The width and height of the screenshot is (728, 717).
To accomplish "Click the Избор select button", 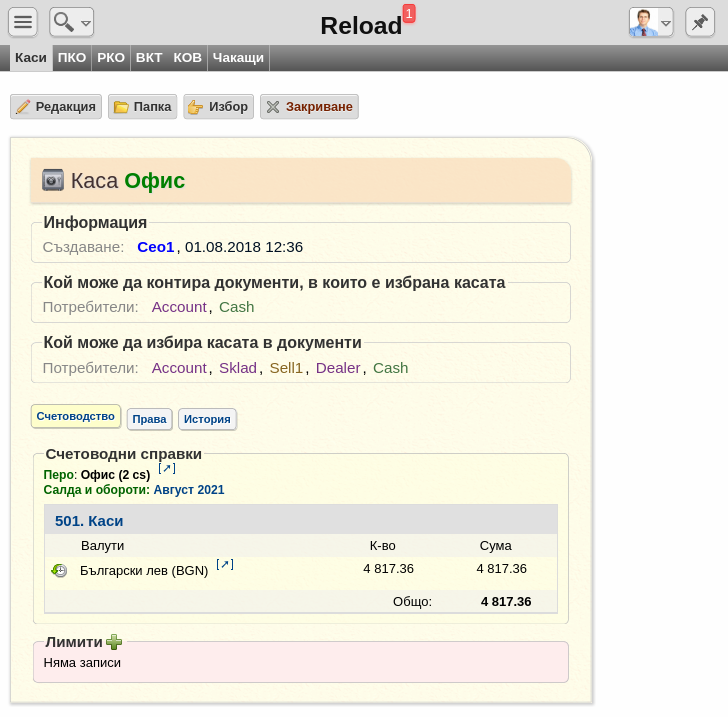I will [218, 107].
